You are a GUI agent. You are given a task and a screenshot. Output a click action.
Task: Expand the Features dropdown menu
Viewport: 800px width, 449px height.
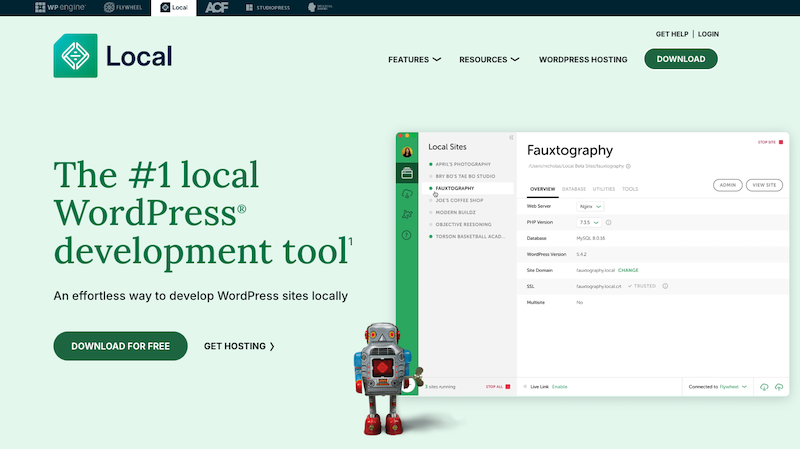point(414,60)
